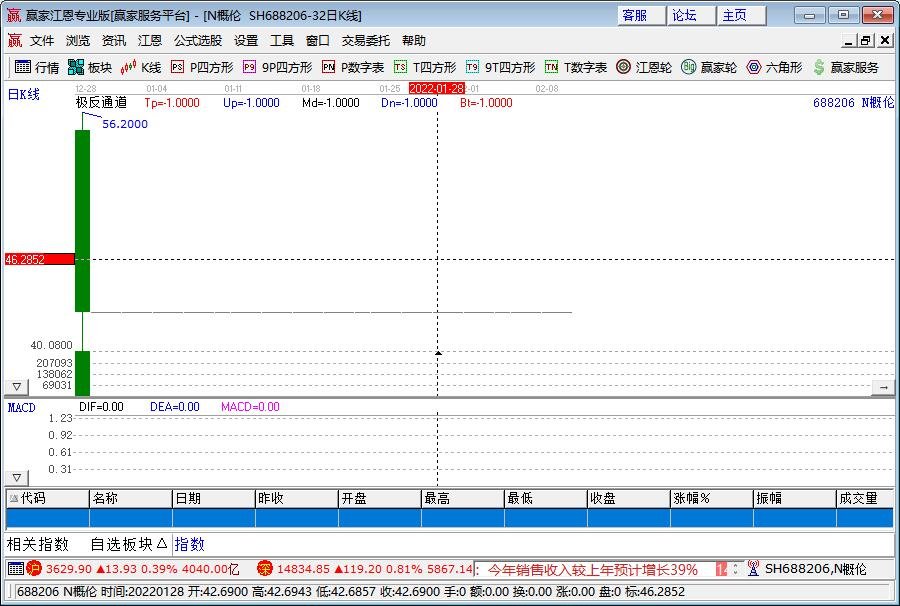Screen dimensions: 900x606
Task: Open the 行情 quotes toolbar icon
Action: pyautogui.click(x=37, y=67)
